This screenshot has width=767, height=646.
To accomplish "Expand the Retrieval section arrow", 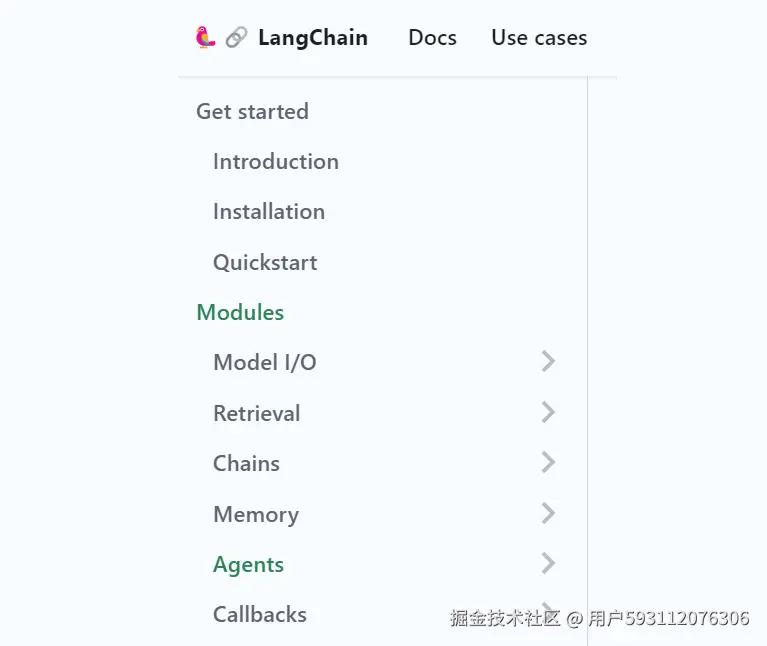I will 548,412.
